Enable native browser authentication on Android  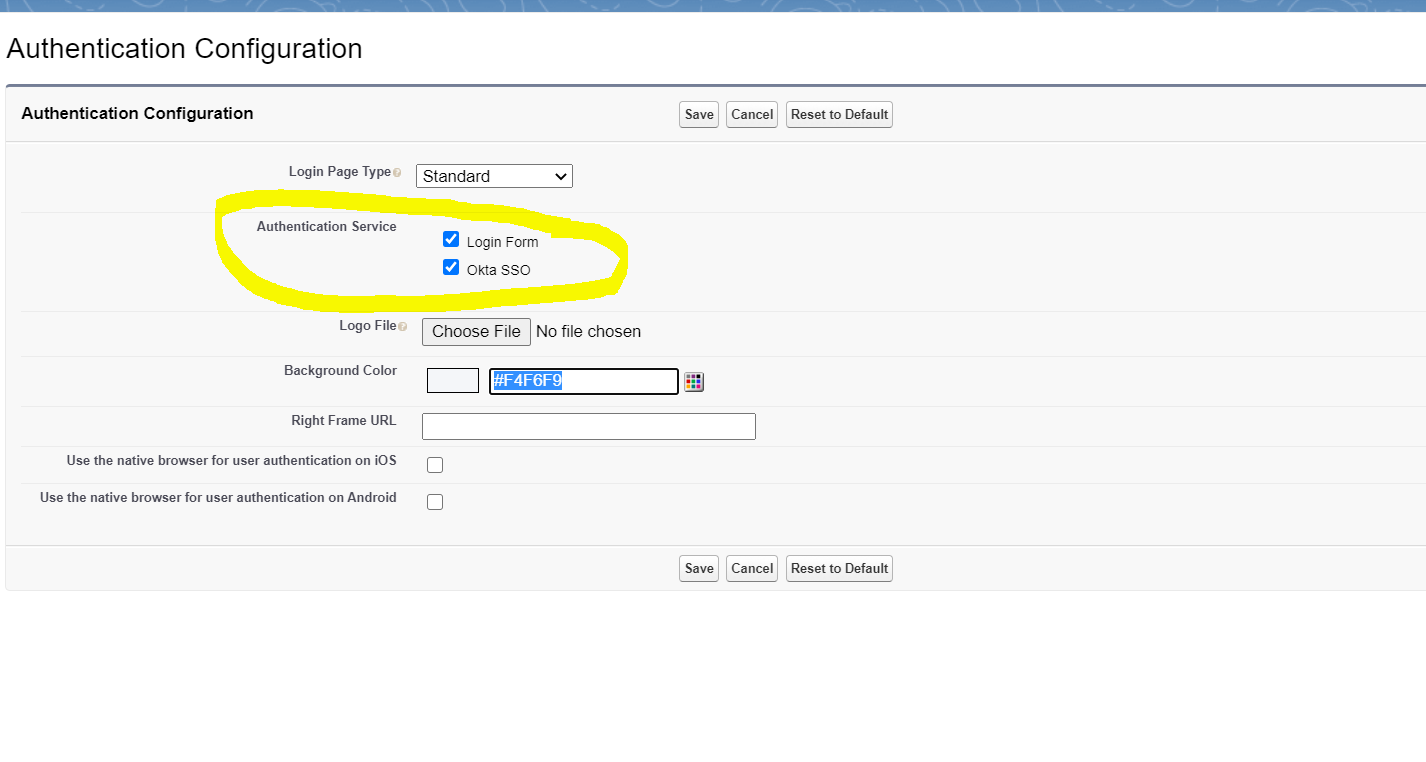point(435,501)
